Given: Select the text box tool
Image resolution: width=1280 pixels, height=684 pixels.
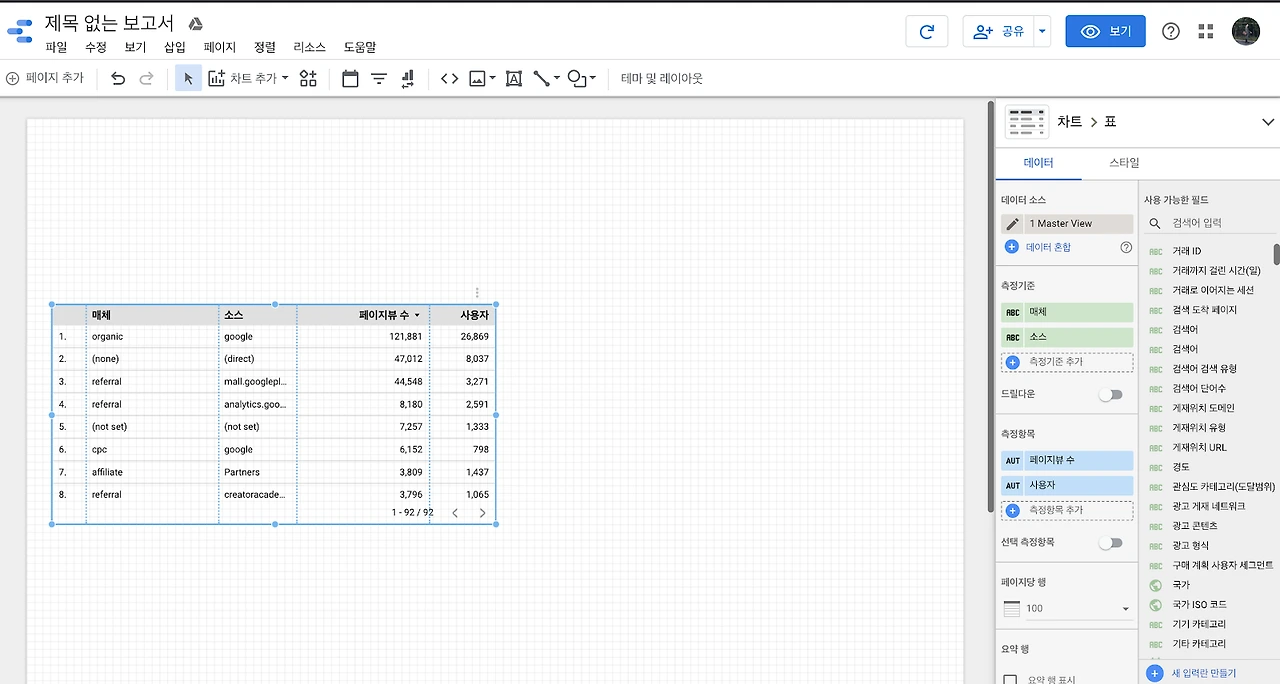Looking at the screenshot, I should [514, 78].
